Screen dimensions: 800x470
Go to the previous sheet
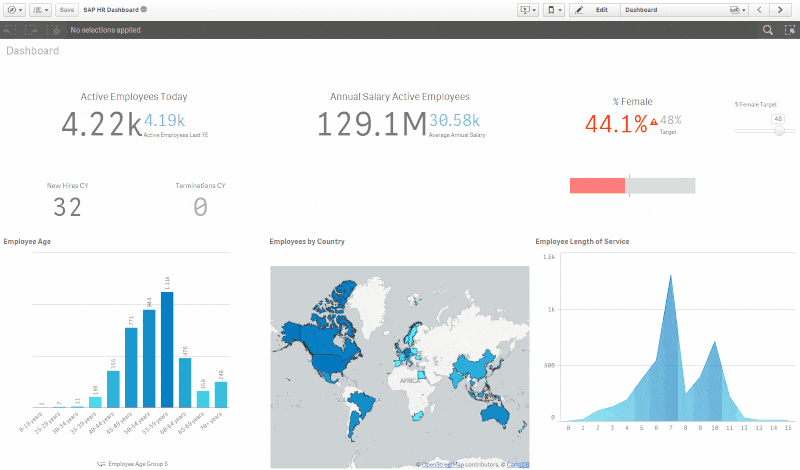click(759, 9)
